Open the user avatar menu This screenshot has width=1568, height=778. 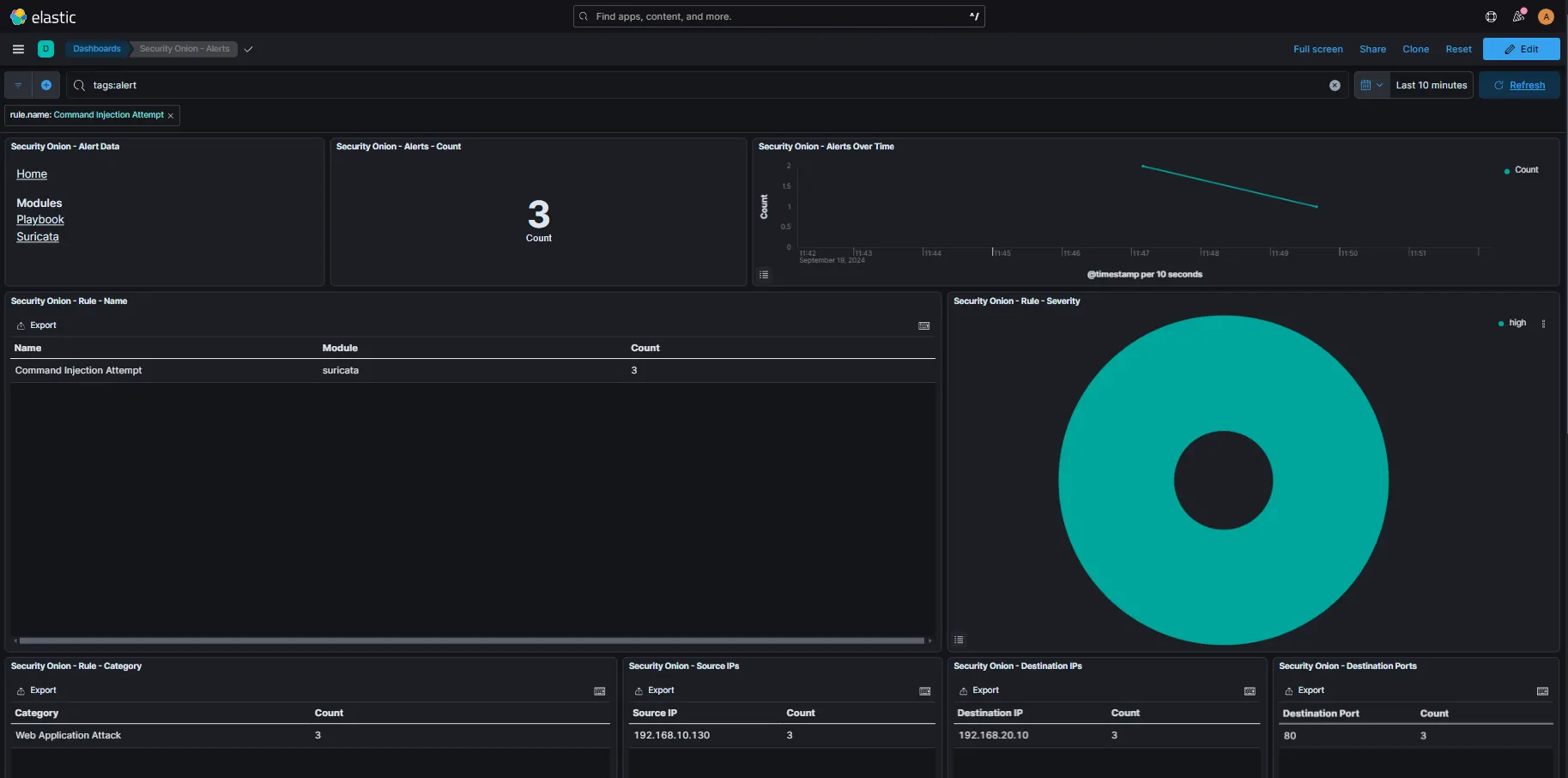(x=1546, y=16)
